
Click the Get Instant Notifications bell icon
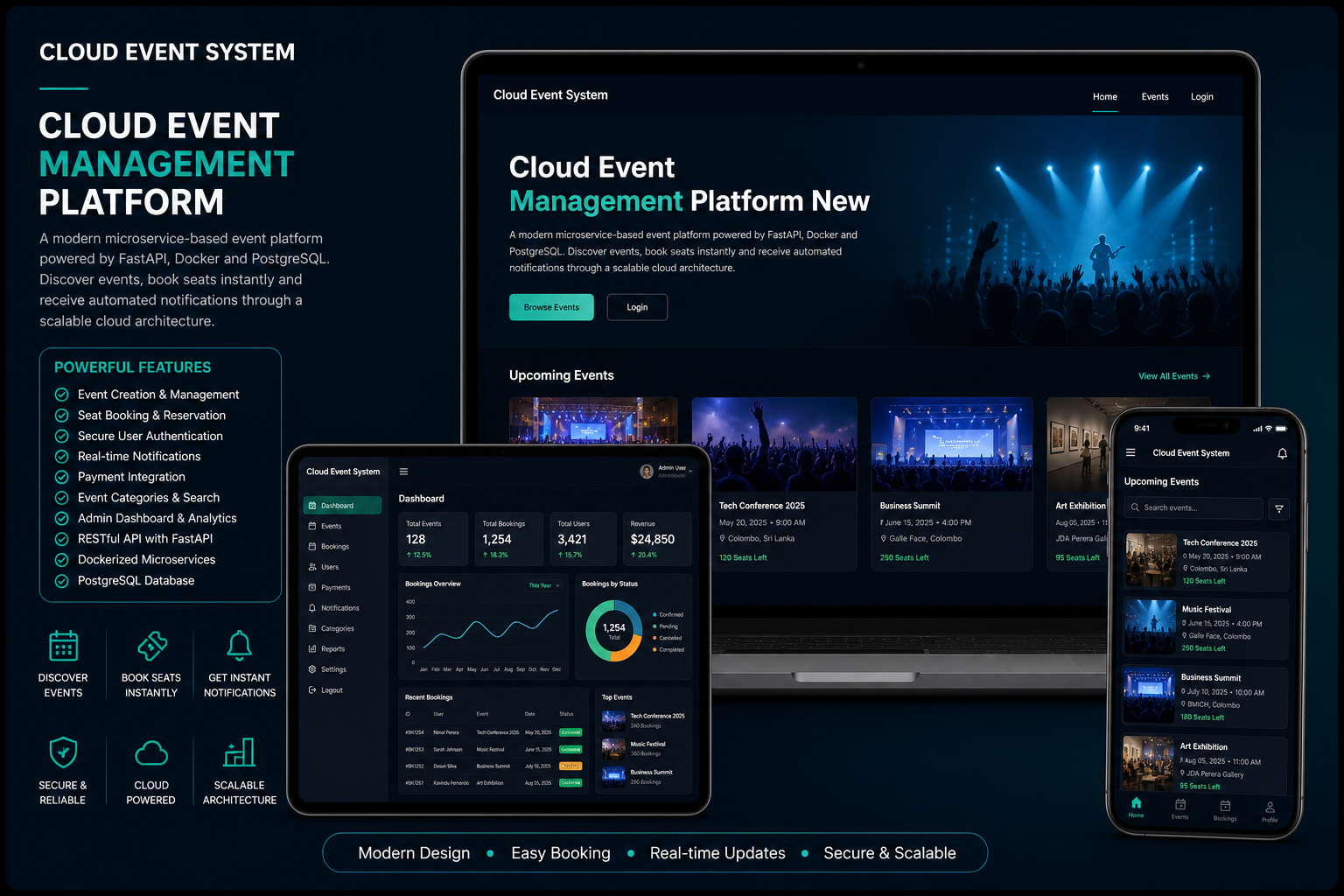pos(240,646)
